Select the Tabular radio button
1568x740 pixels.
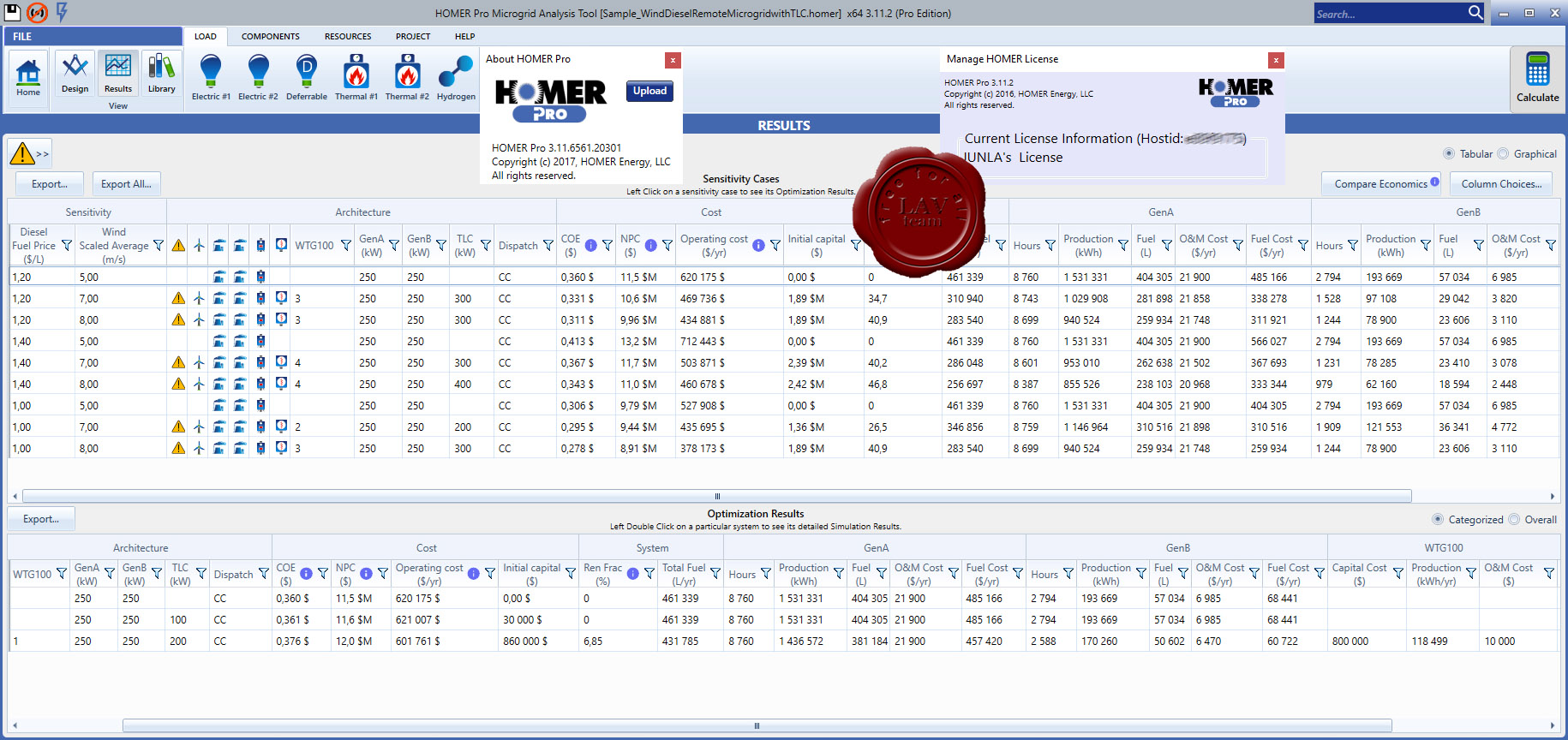pyautogui.click(x=1449, y=154)
